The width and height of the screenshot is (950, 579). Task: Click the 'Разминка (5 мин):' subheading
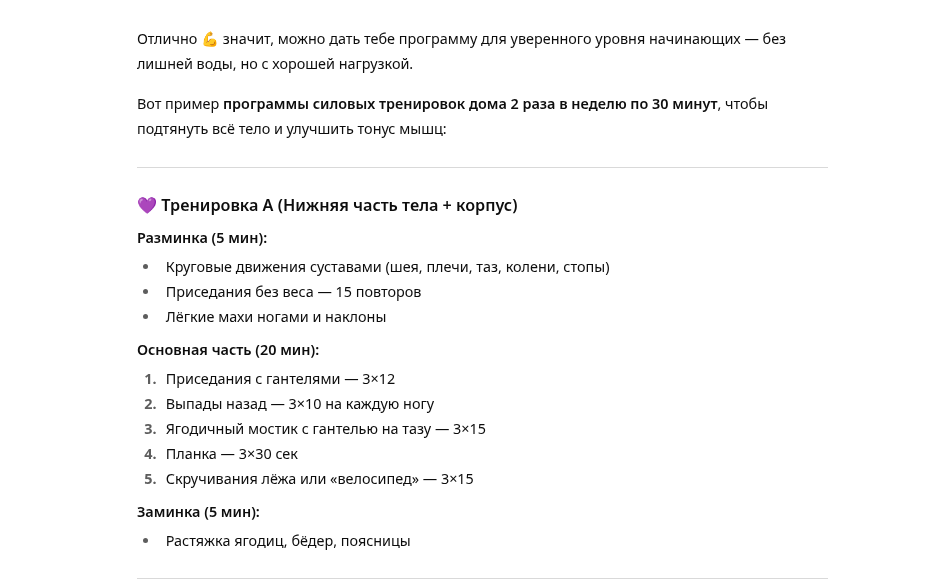202,238
